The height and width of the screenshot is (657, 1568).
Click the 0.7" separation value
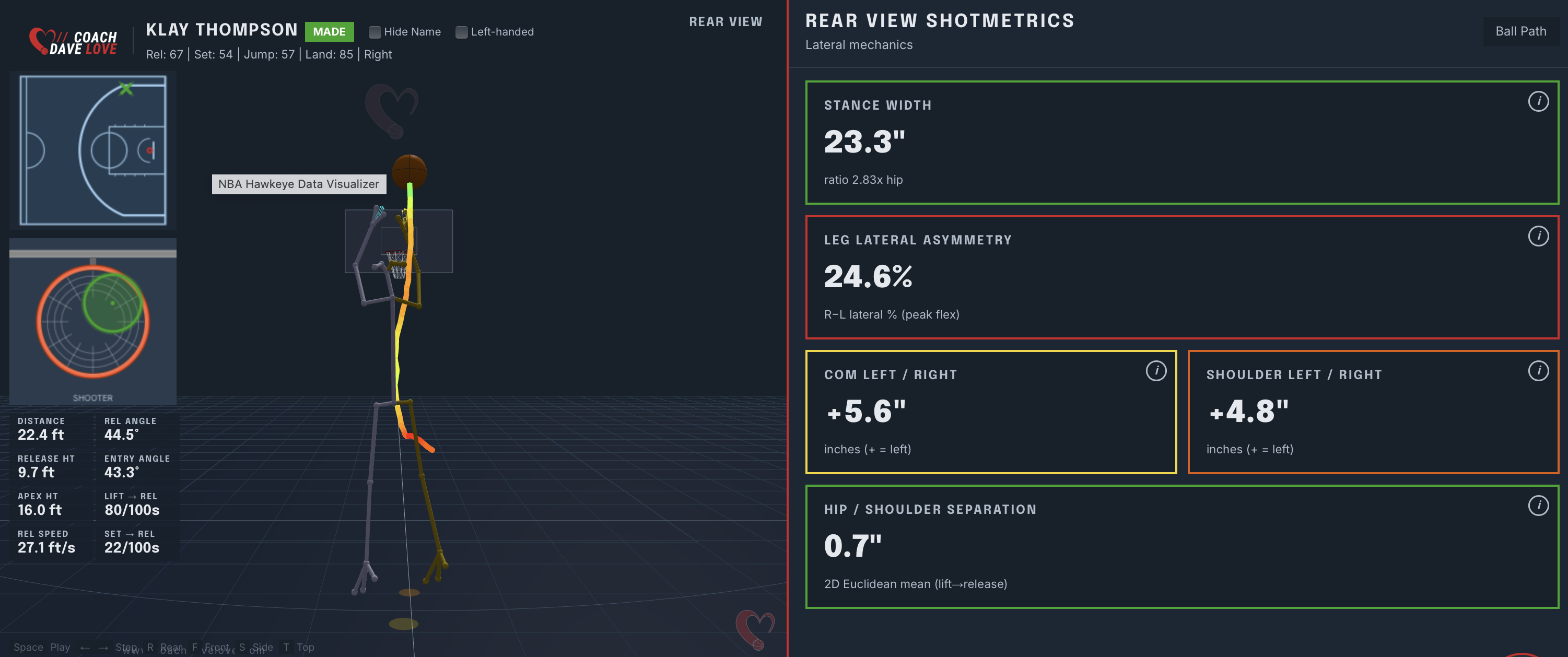coord(852,546)
